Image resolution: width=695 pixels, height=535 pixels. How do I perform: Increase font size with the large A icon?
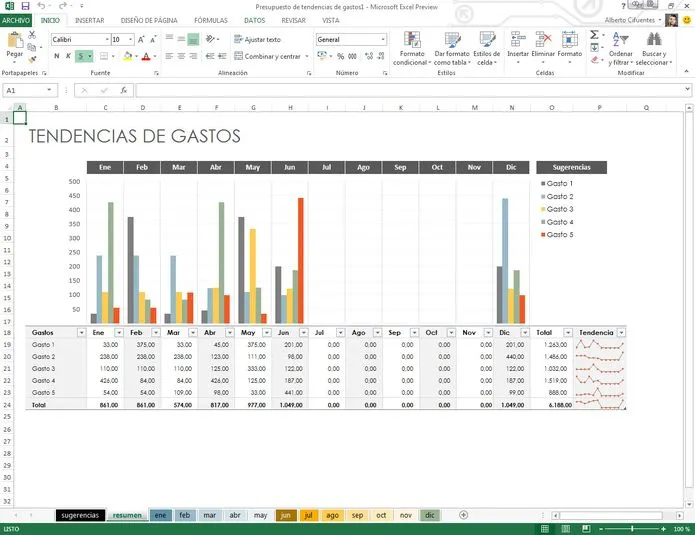pyautogui.click(x=141, y=39)
